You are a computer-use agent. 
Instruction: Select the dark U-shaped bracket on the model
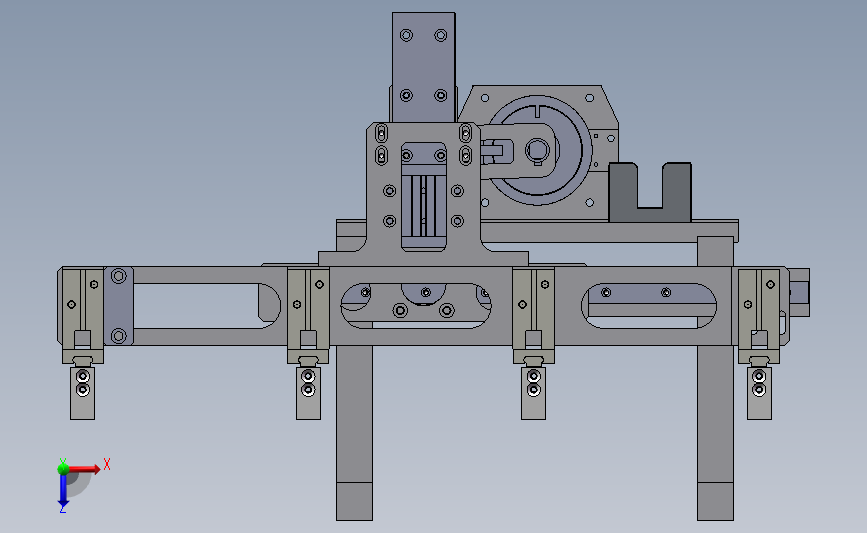650,192
